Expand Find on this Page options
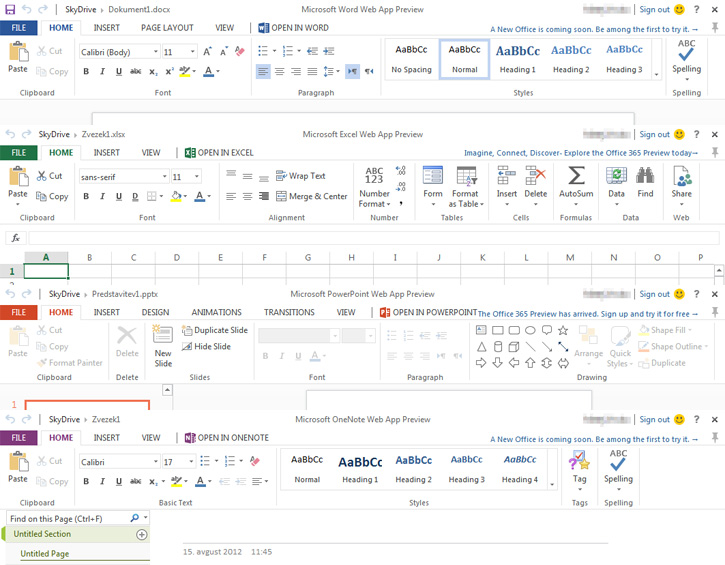The width and height of the screenshot is (725, 565). click(146, 519)
